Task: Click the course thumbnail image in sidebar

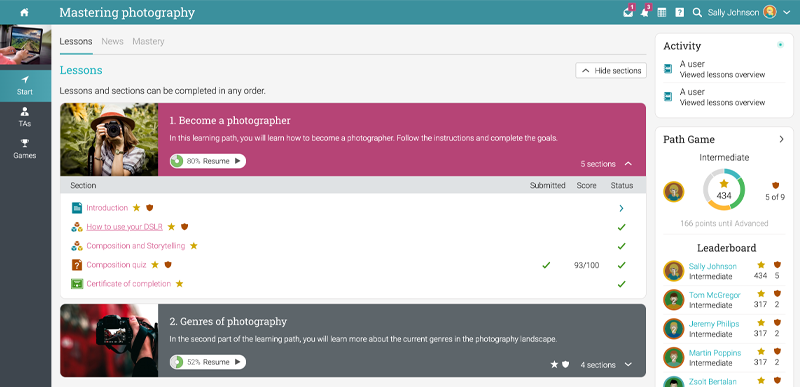Action: coord(25,45)
